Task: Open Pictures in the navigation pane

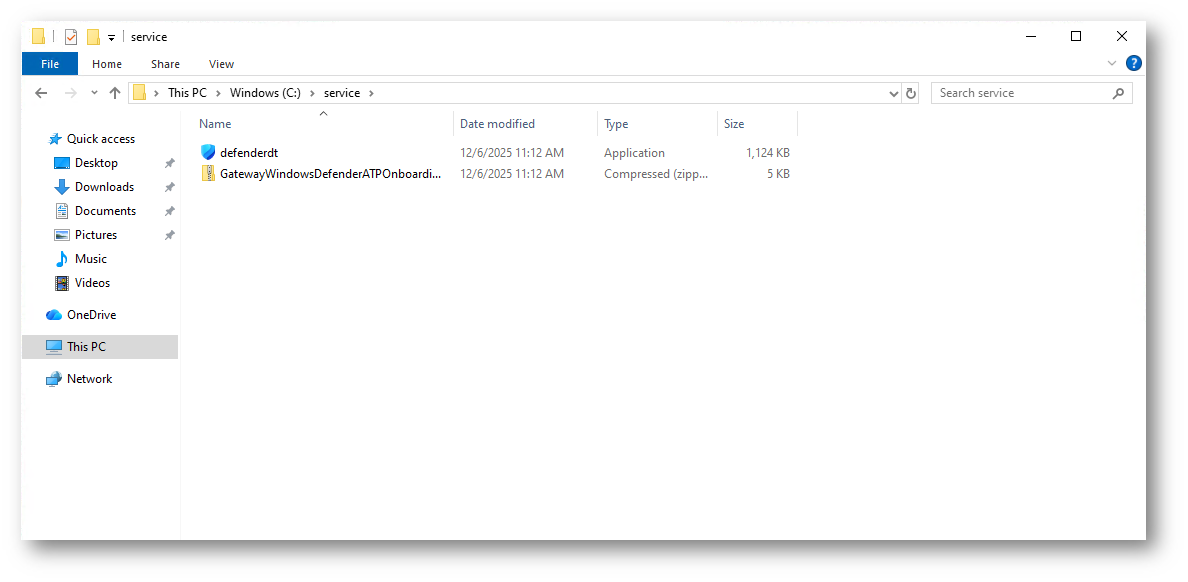Action: click(96, 235)
